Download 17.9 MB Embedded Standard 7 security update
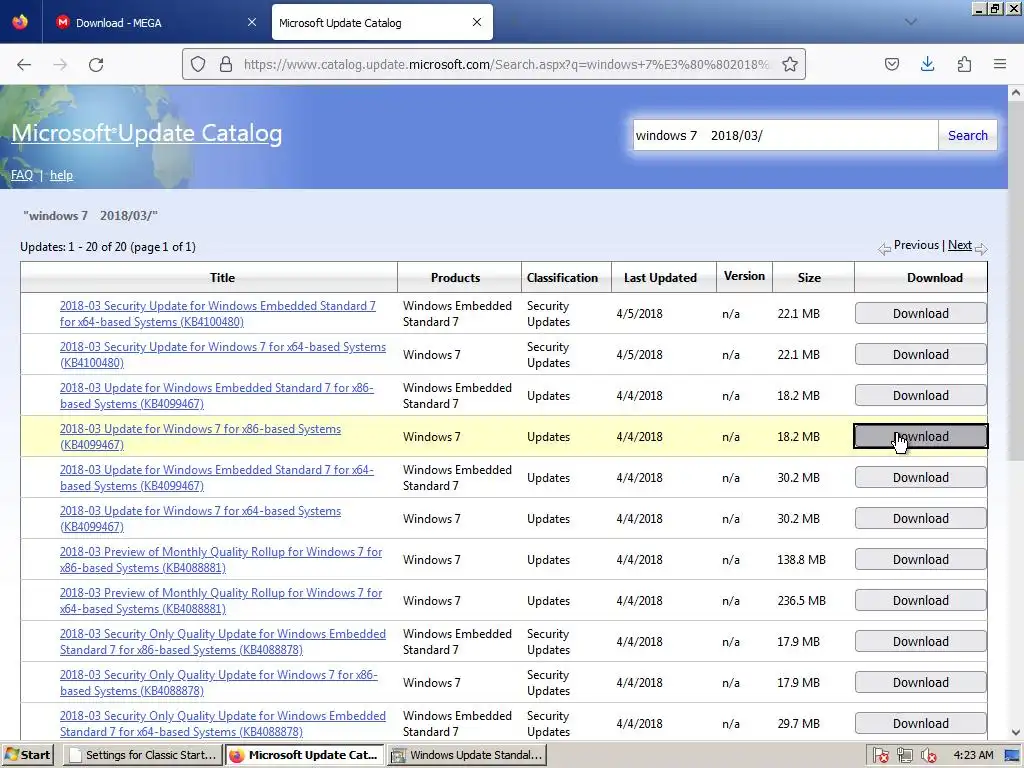 point(920,641)
